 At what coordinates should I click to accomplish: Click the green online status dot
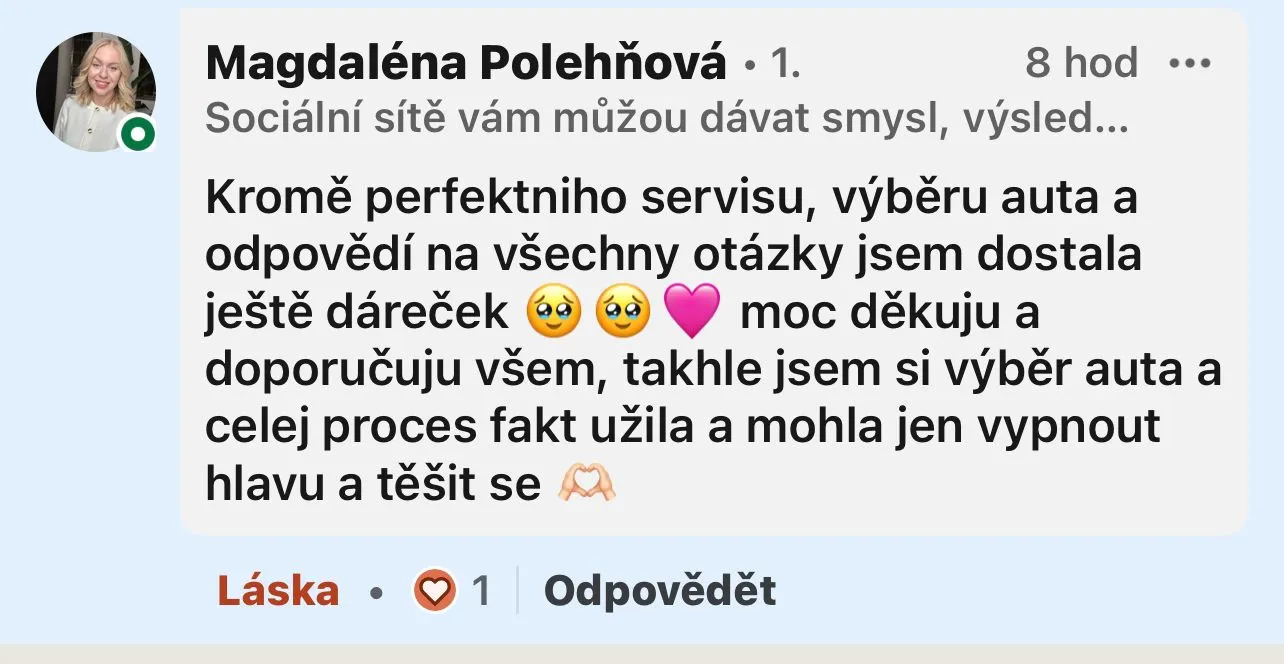138,135
